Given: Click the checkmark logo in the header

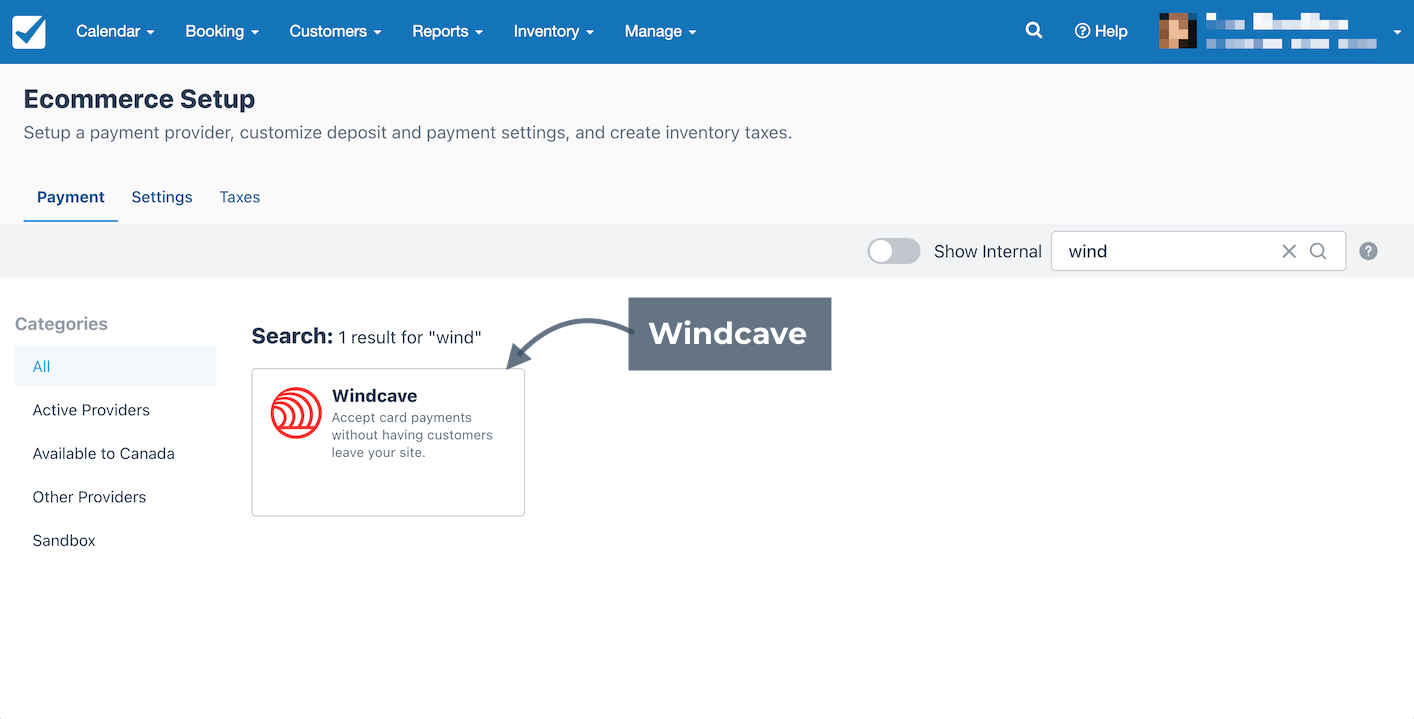Looking at the screenshot, I should (x=29, y=32).
